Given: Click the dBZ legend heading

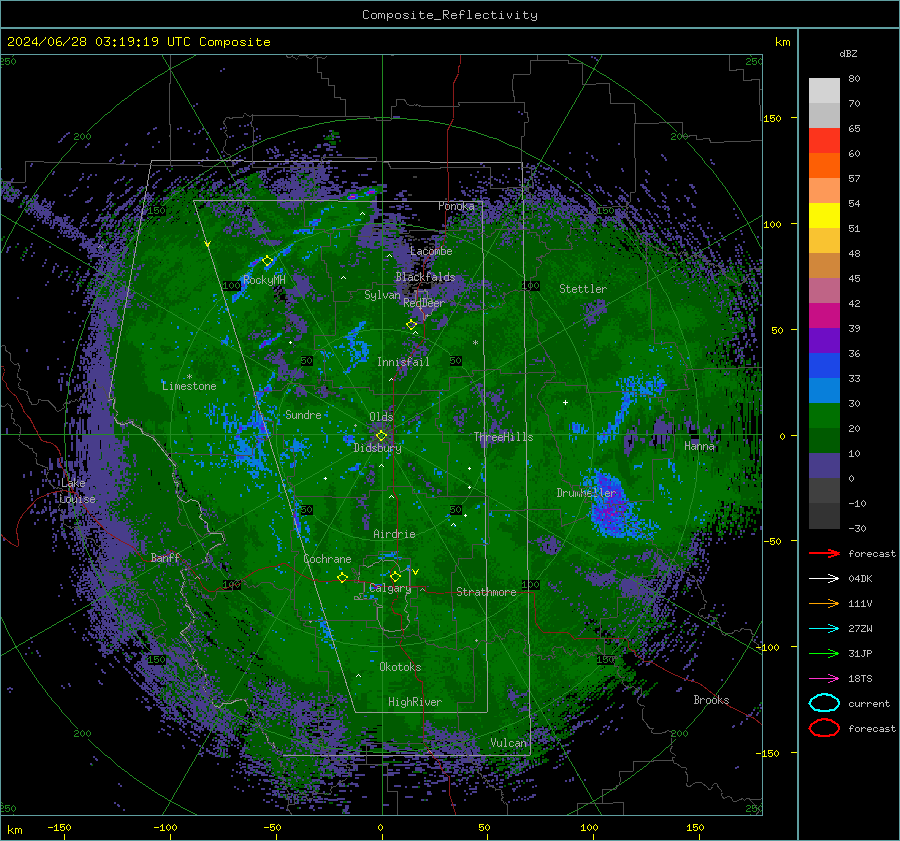Looking at the screenshot, I should (848, 53).
